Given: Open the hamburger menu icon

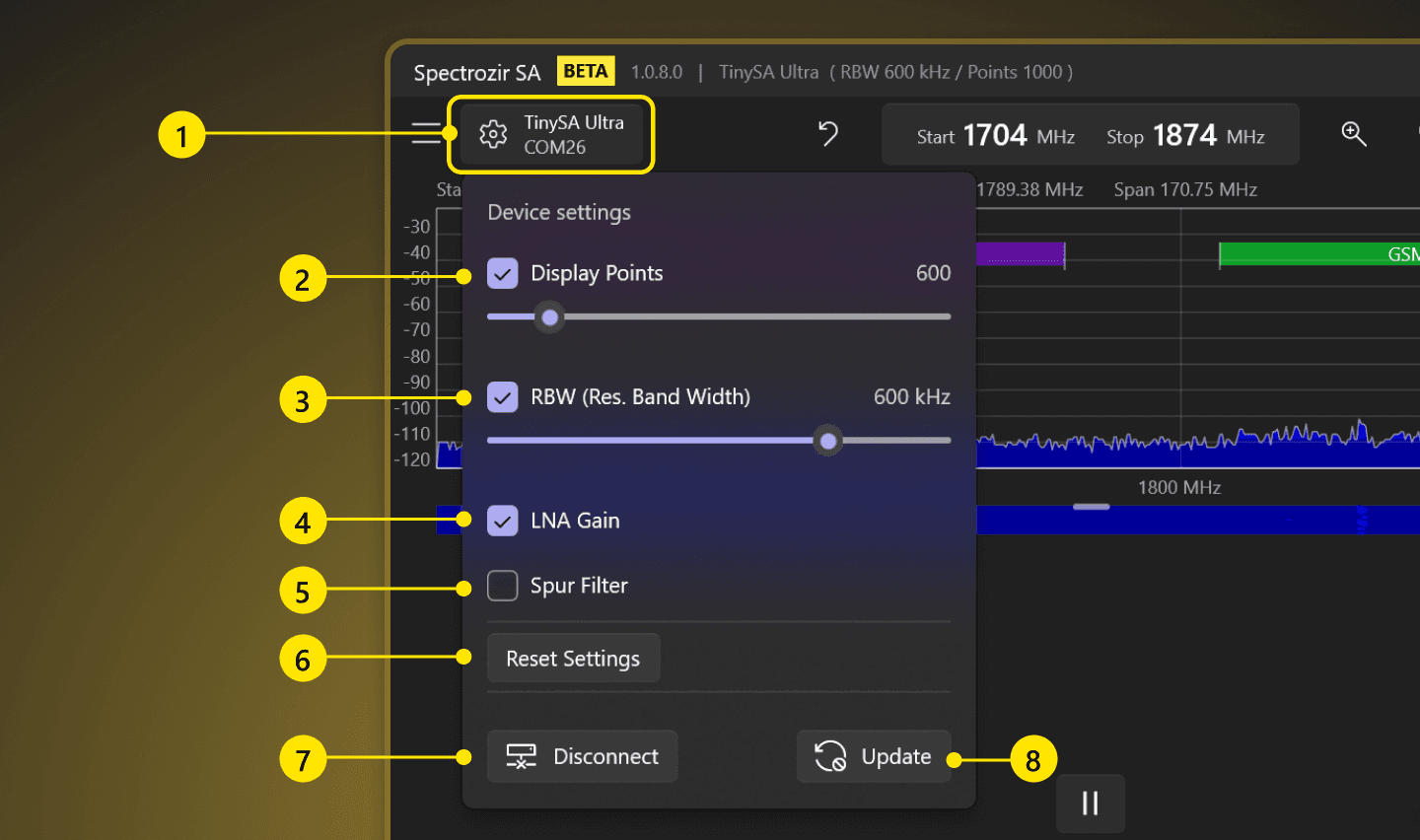Looking at the screenshot, I should click(x=426, y=133).
